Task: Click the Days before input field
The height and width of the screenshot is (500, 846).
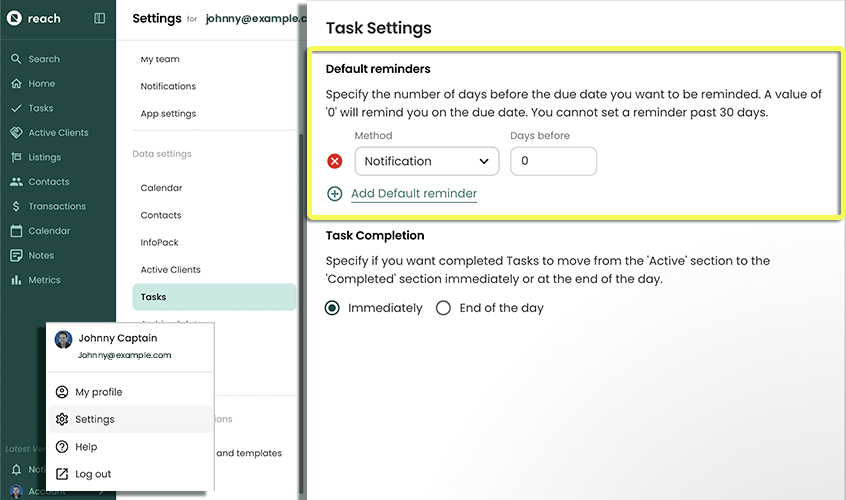Action: 553,161
